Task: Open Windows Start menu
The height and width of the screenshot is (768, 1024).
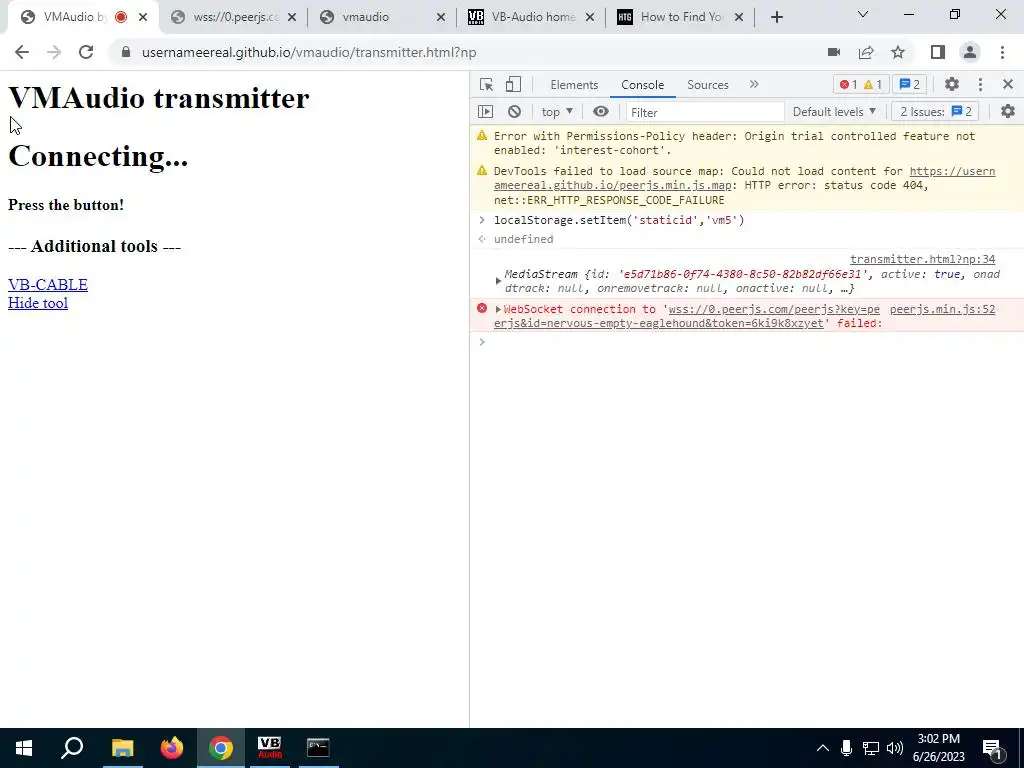Action: (x=24, y=748)
